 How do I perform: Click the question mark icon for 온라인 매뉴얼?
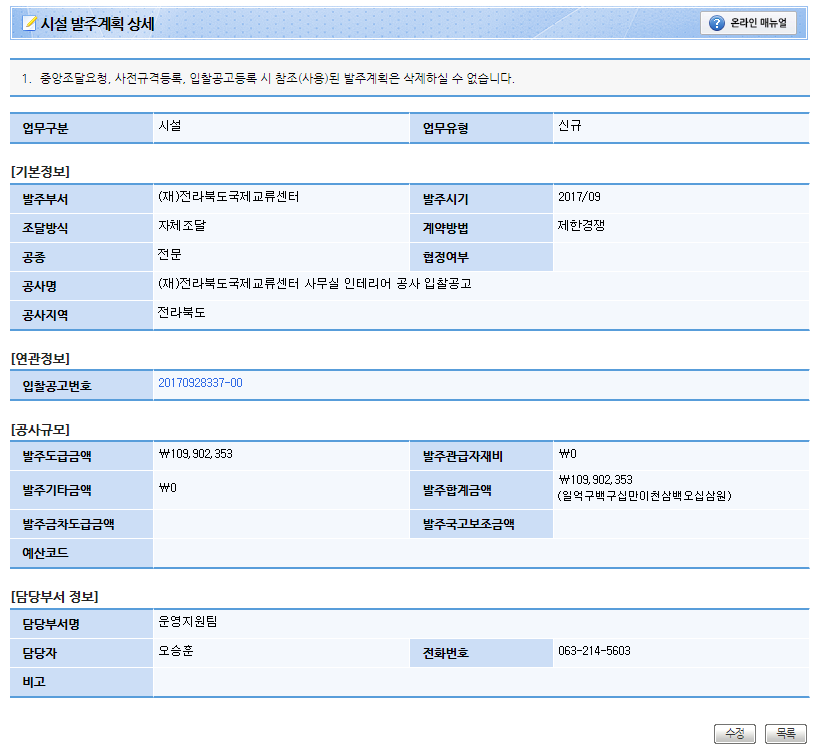pyautogui.click(x=716, y=23)
